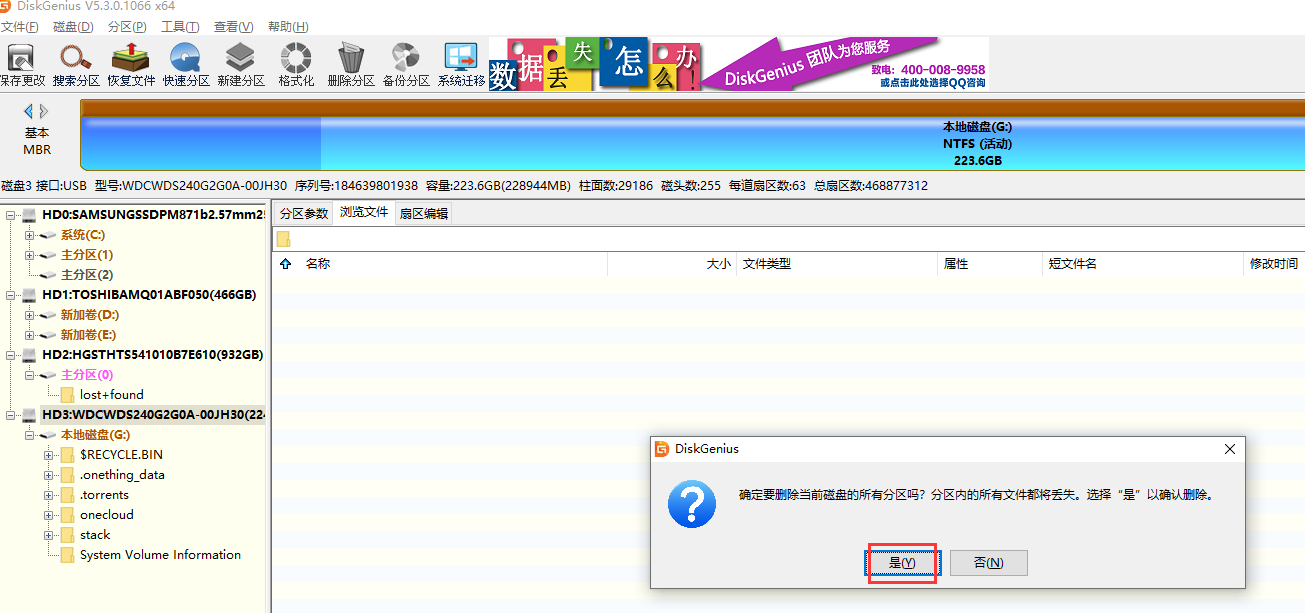The width and height of the screenshot is (1305, 613).
Task: Collapse the HD1 TOSHIBA disk node
Action: pos(10,295)
